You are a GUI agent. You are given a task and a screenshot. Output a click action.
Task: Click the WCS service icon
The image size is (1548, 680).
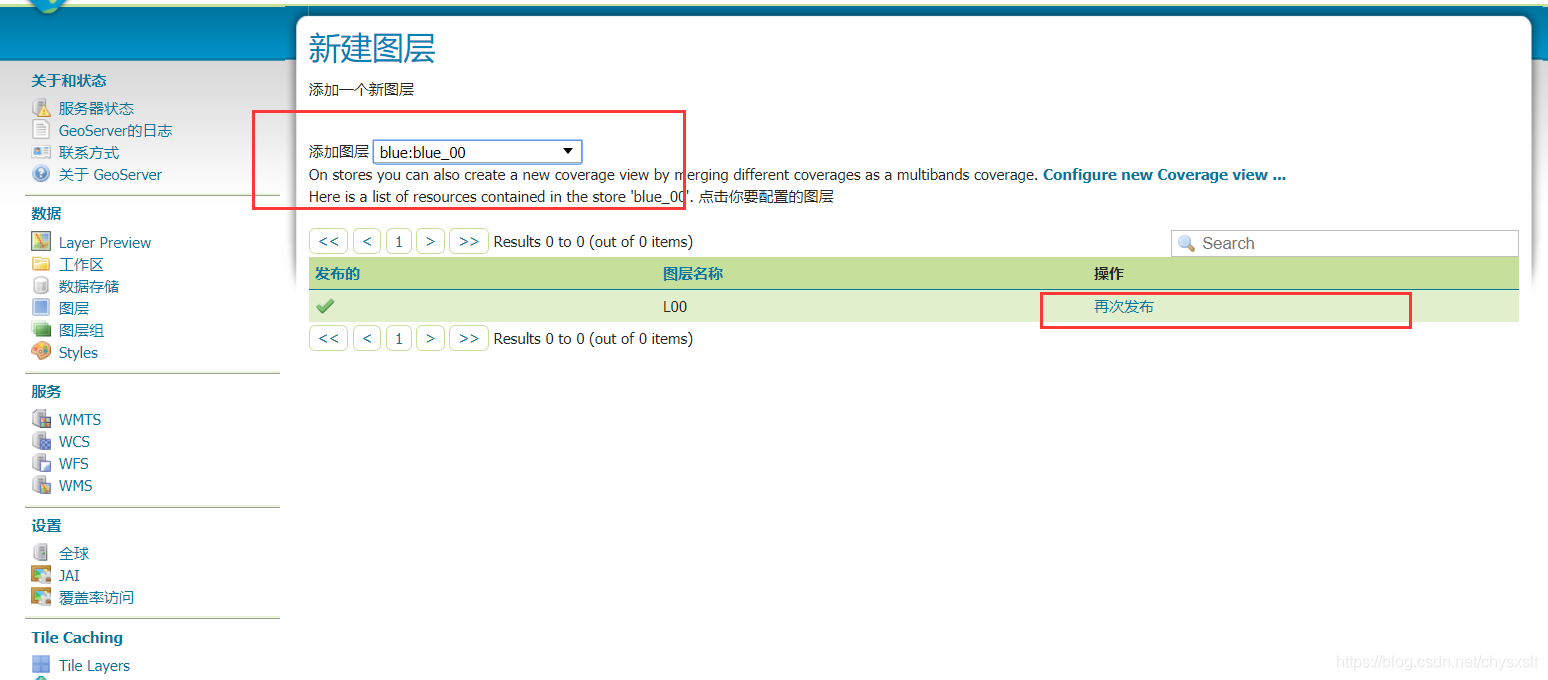point(41,441)
